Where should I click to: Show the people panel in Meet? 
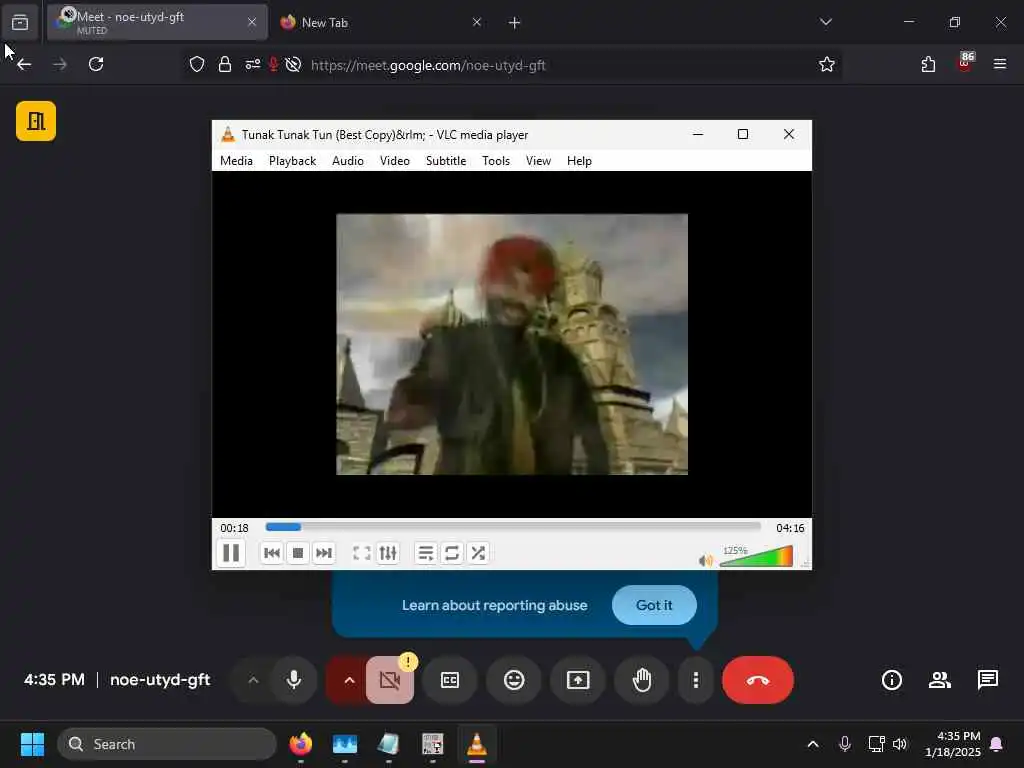940,680
